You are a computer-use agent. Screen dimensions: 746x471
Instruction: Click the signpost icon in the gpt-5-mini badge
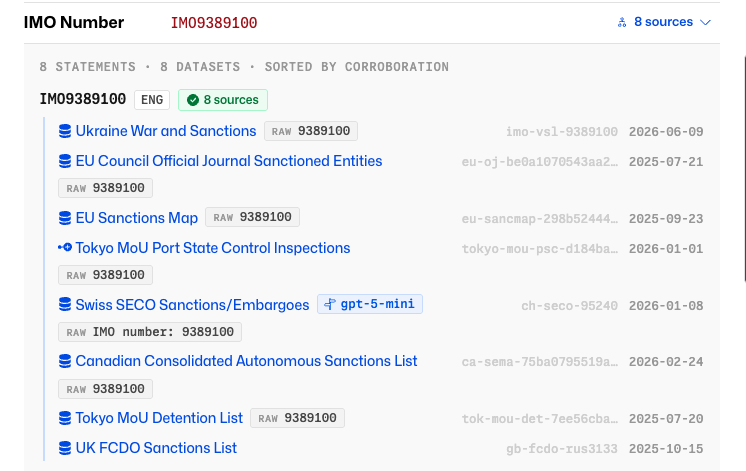(x=330, y=304)
